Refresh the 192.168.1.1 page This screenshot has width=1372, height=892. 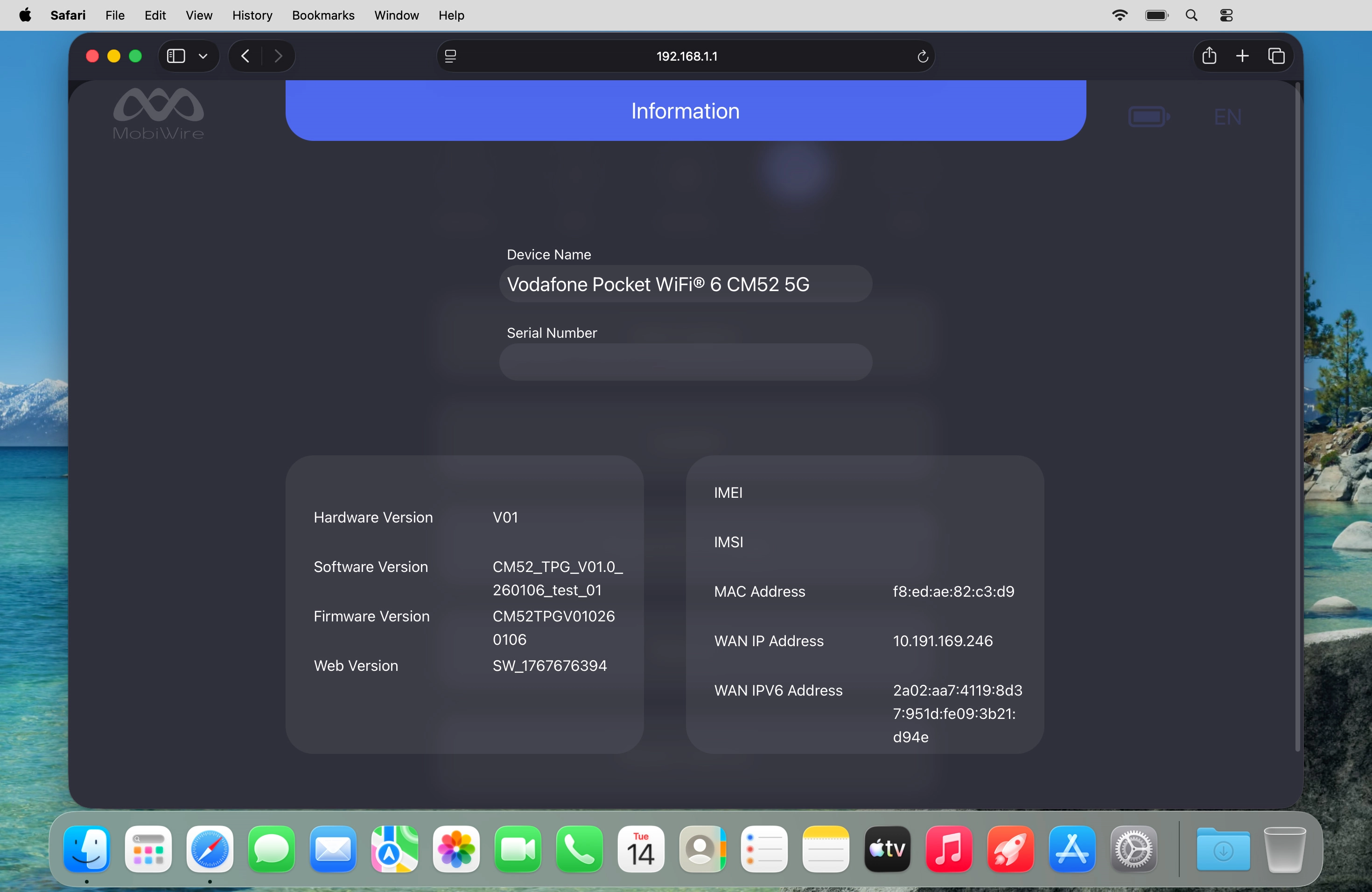point(922,56)
